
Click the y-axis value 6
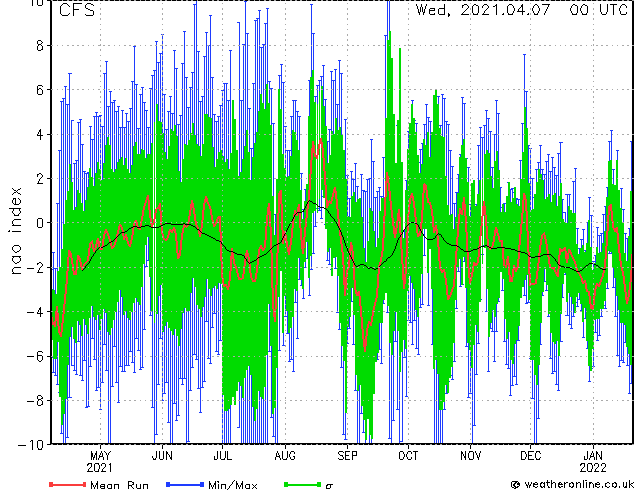[40, 90]
